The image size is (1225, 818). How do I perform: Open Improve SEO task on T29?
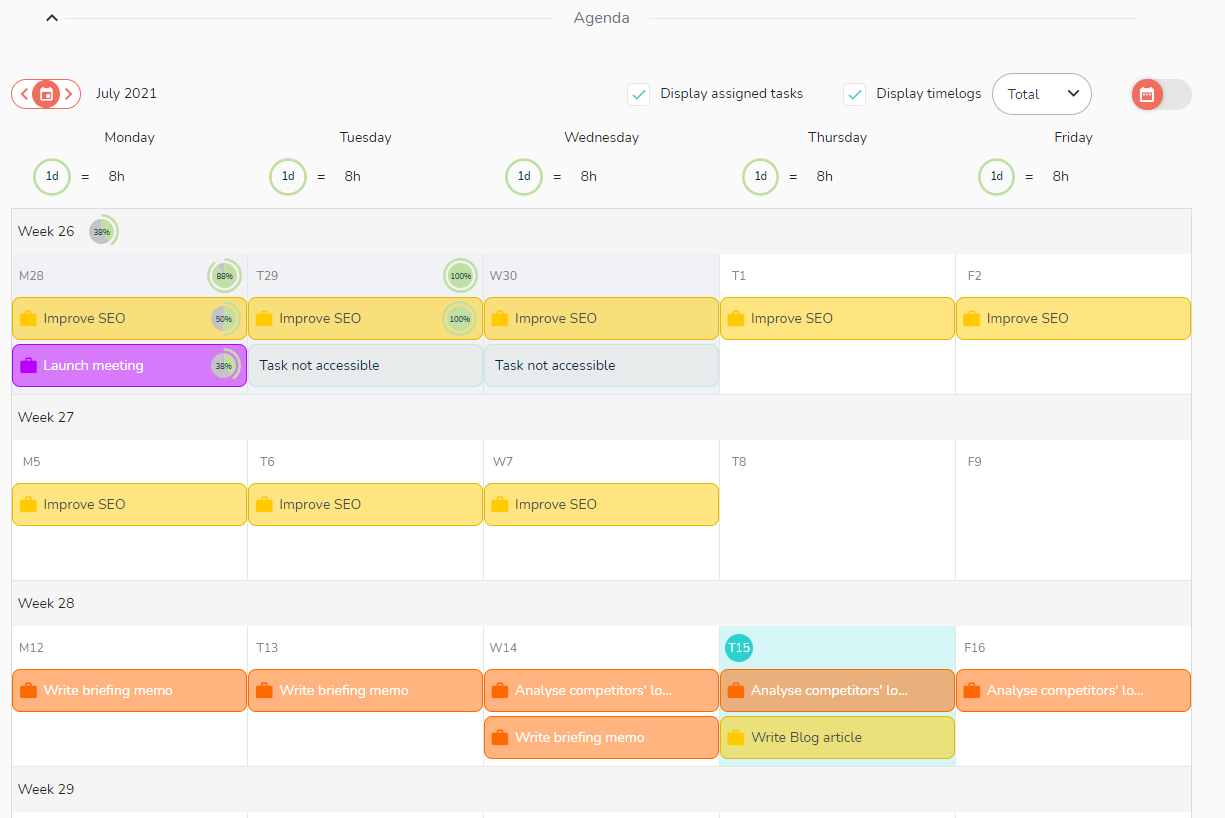pyautogui.click(x=366, y=318)
